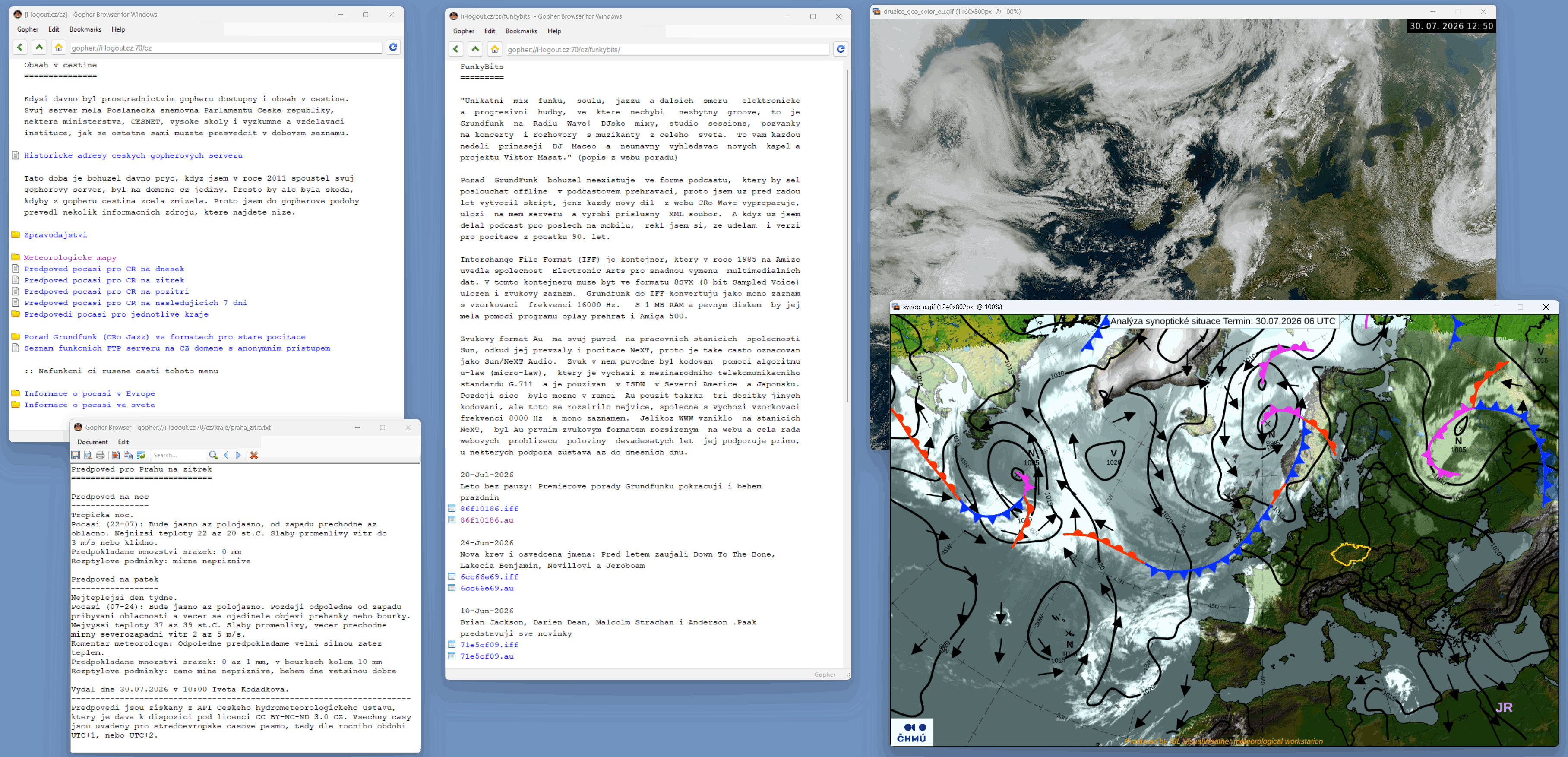Screen dimensions: 1568x757
Task: Click the folder icon beside Informace o pocasi ve svete
Action: pyautogui.click(x=16, y=405)
